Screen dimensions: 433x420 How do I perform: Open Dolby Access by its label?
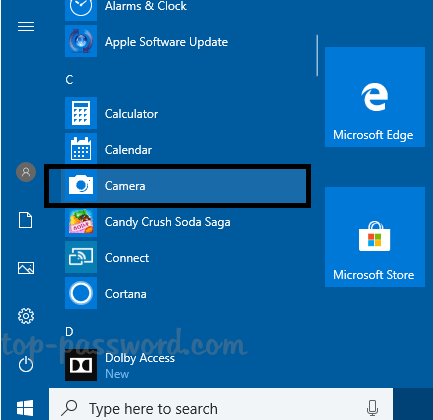[x=140, y=358]
